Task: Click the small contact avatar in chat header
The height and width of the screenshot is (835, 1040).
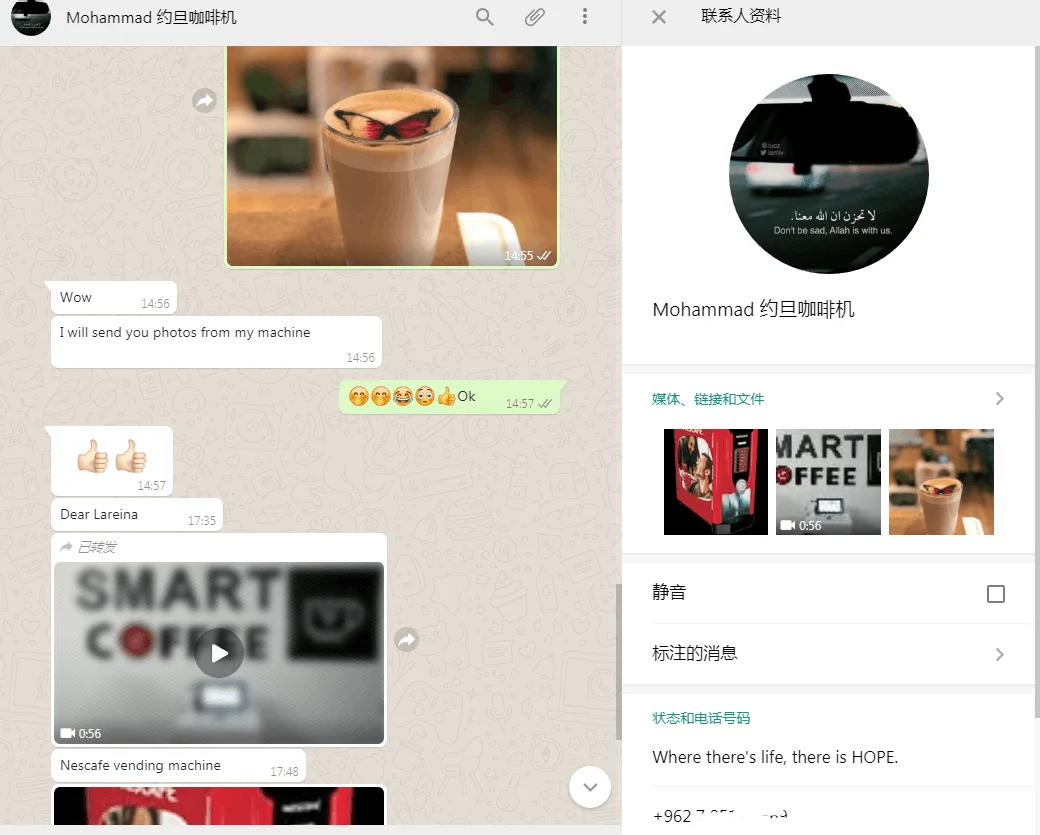Action: pyautogui.click(x=31, y=17)
